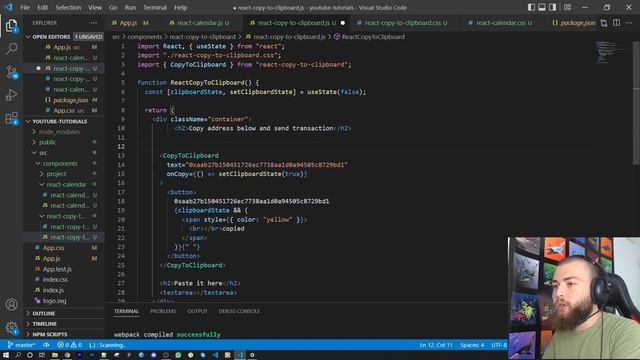Toggle secondary side bar layout icon
This screenshot has width=640, height=360.
coord(552,7)
